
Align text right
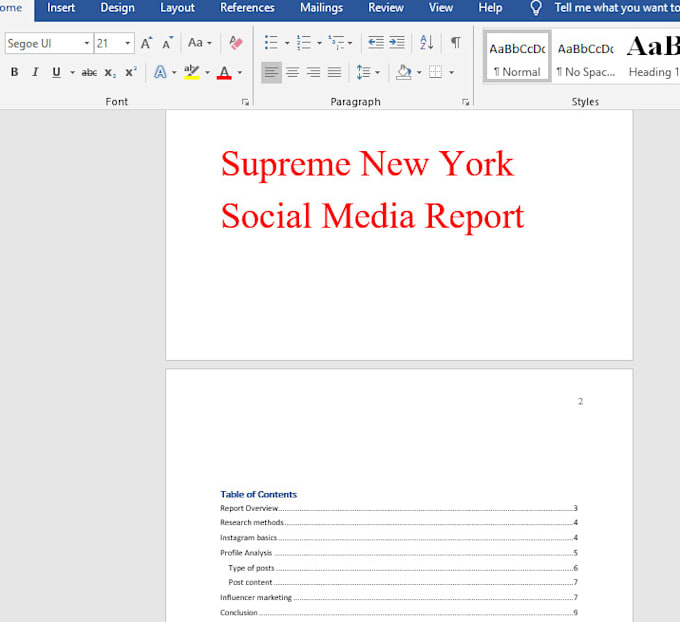click(313, 72)
